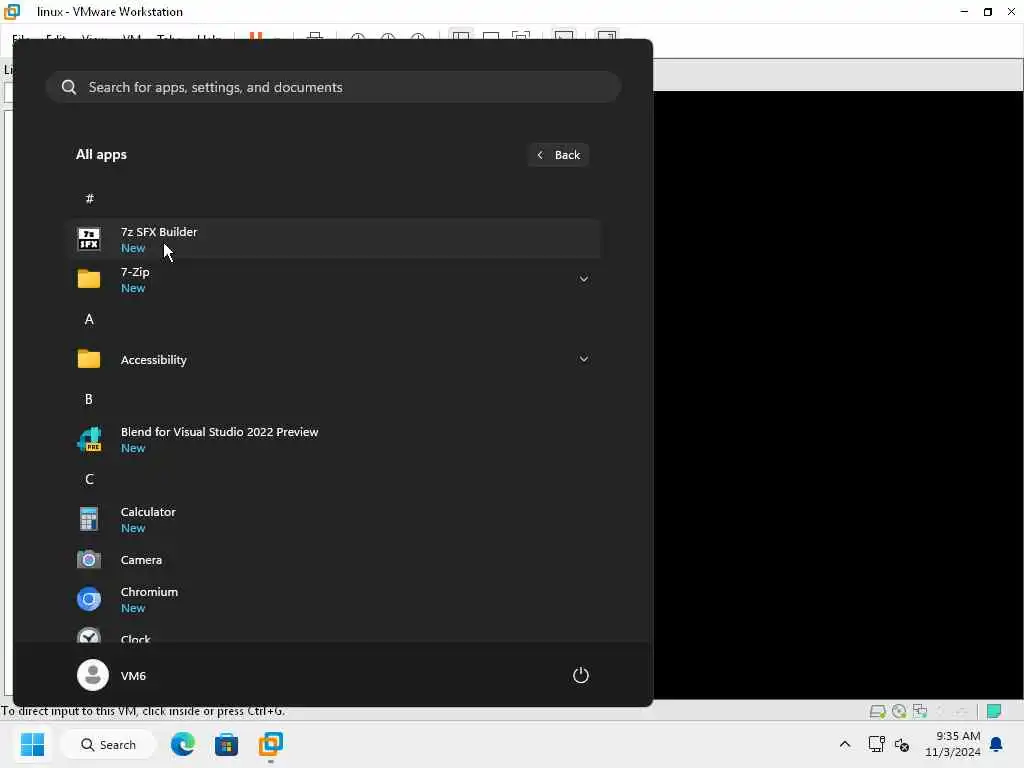Expand the Accessibility folder chevron
This screenshot has width=1024, height=768.
tap(584, 359)
